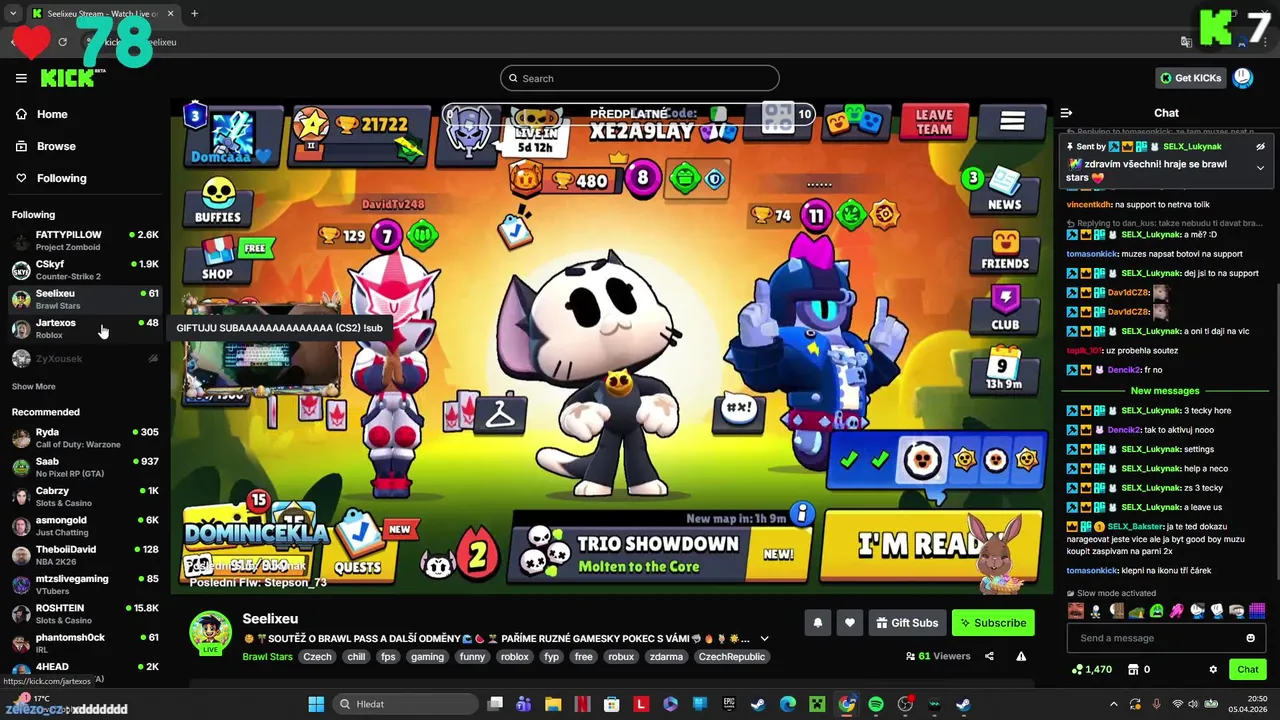1280x720 pixels.
Task: Open the user profile avatar menu
Action: click(x=1242, y=78)
